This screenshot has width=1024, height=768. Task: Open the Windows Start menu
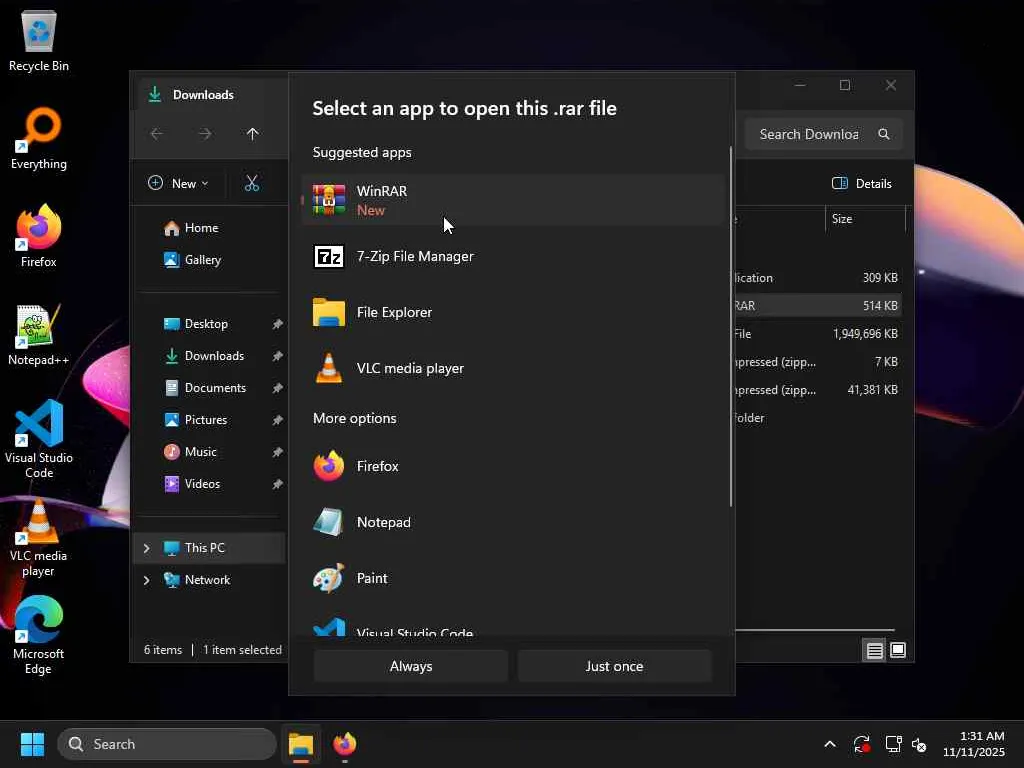(x=32, y=744)
